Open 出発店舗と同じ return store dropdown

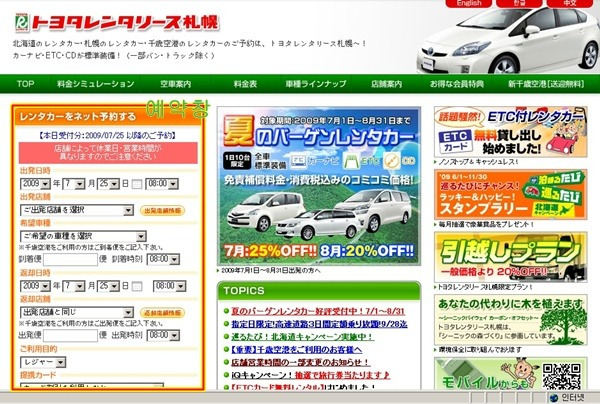point(77,312)
